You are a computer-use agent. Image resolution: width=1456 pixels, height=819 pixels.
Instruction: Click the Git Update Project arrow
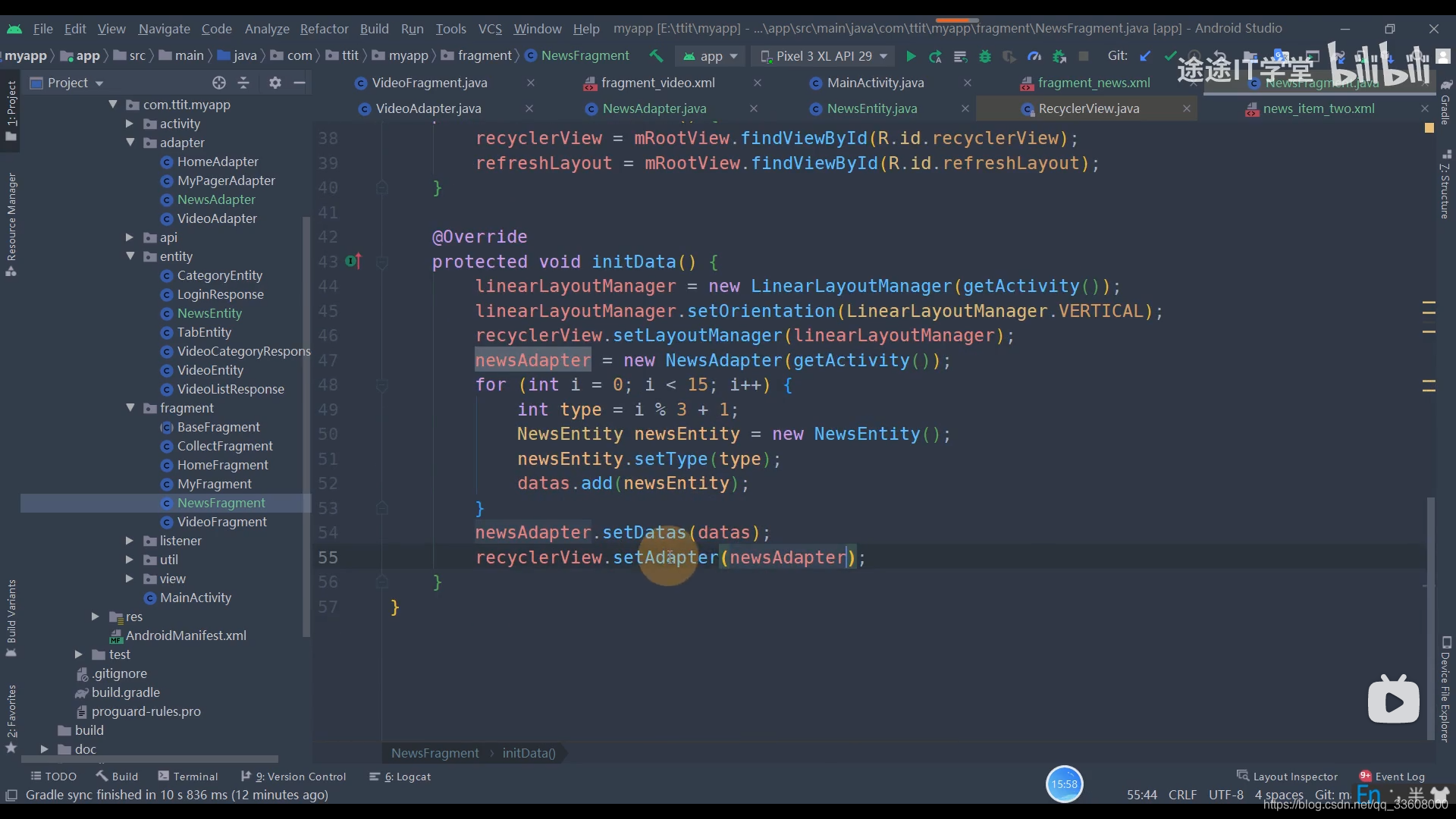1146,56
